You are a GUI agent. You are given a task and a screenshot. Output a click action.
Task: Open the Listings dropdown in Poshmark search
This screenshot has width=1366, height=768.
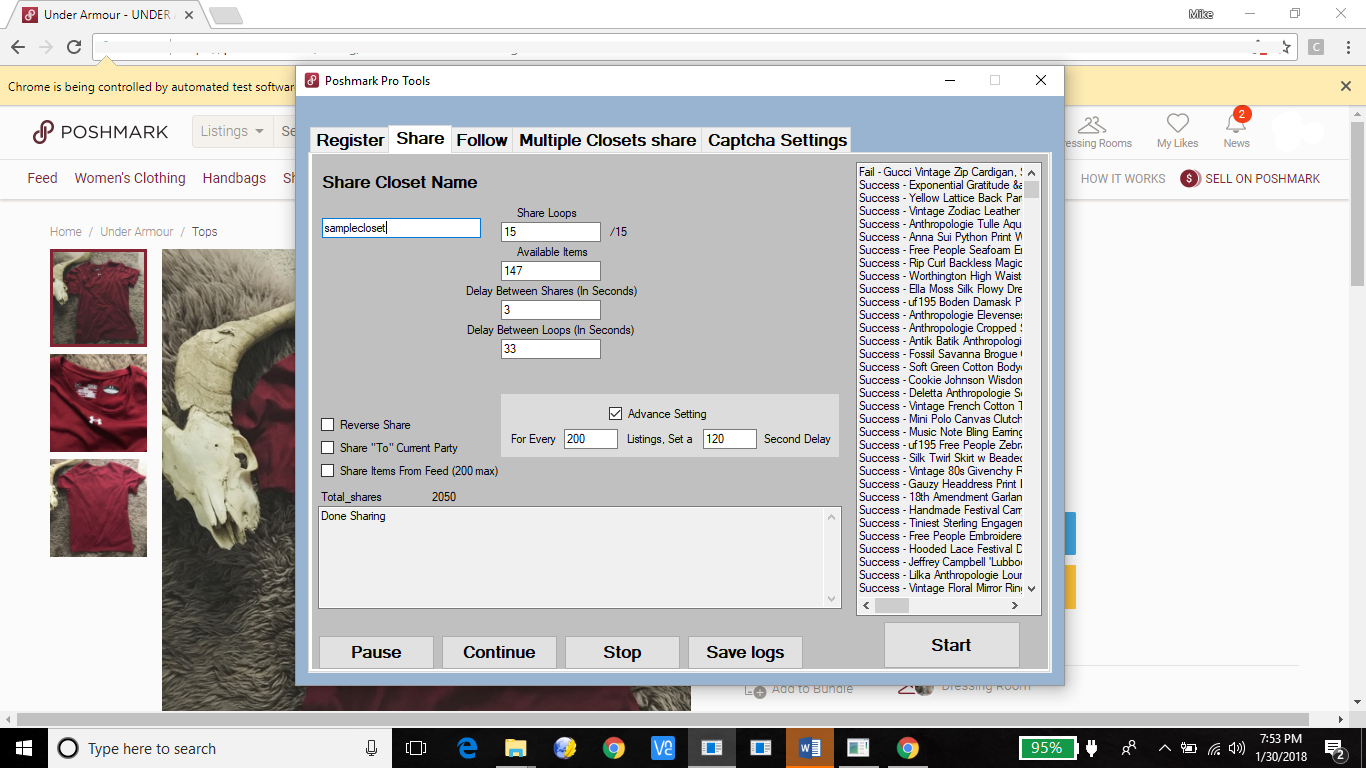tap(232, 131)
